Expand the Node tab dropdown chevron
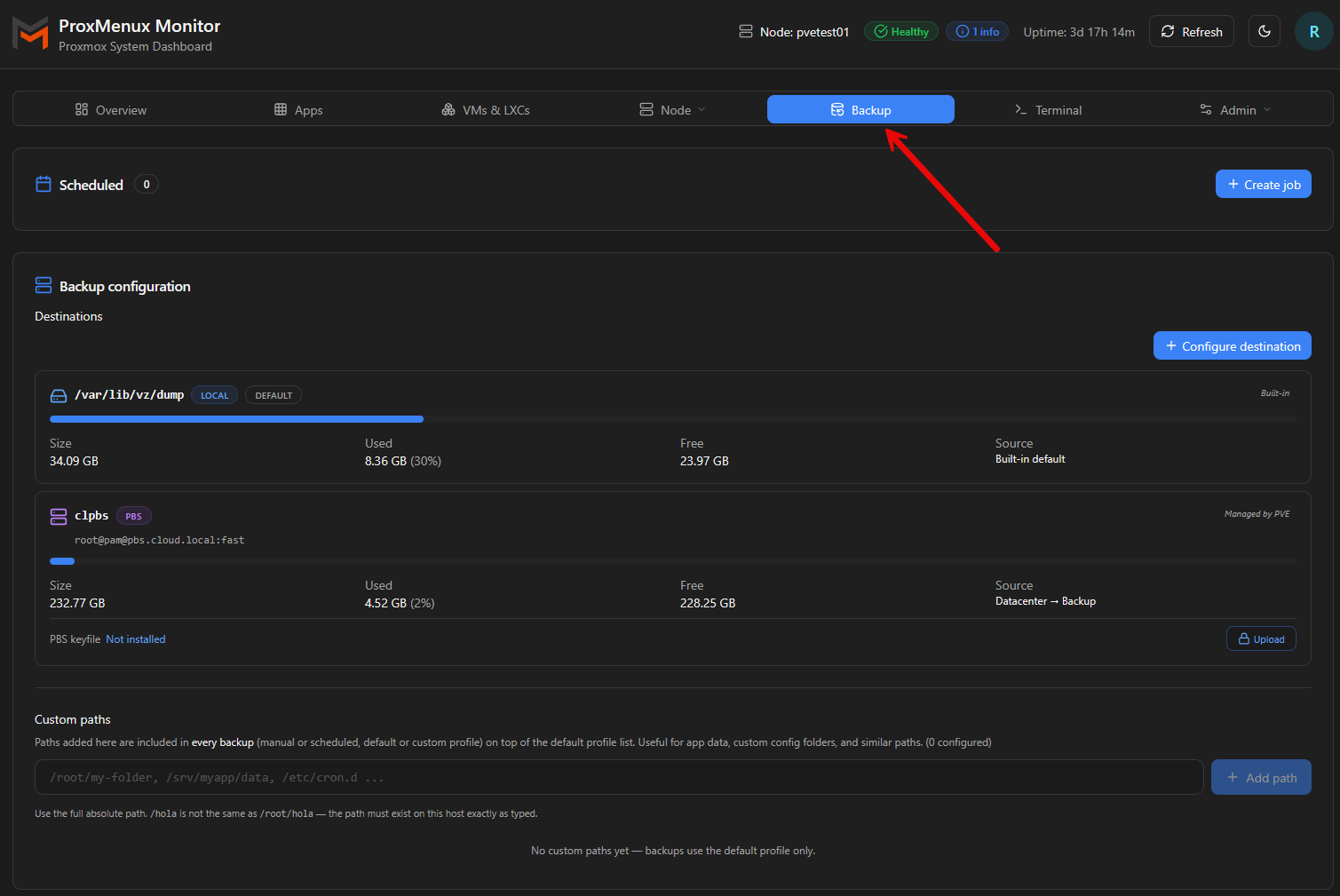The image size is (1340, 896). (x=702, y=109)
